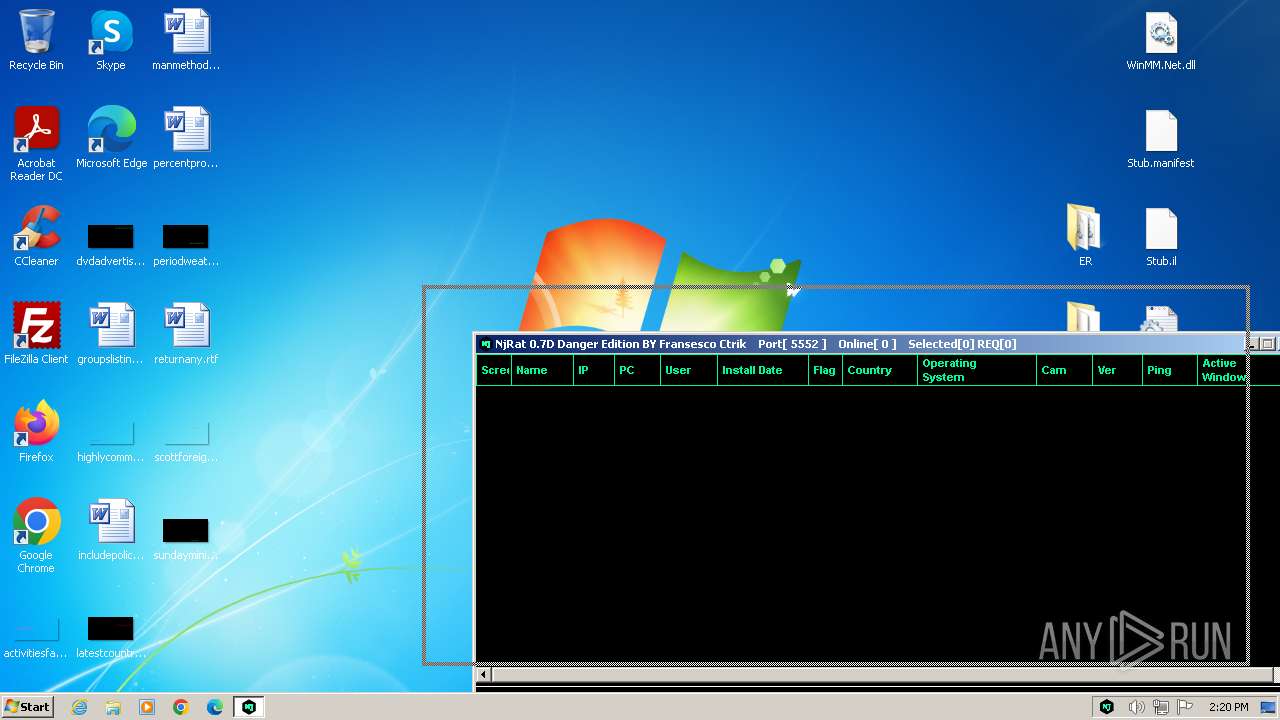Sort by the Ping column header
Screen dimensions: 1280x720
coord(1171,370)
